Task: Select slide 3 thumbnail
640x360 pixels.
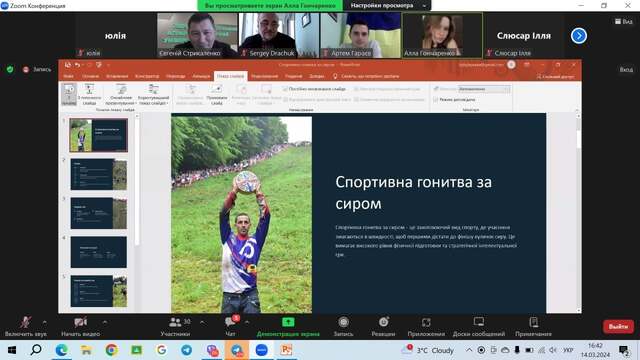Action: [x=98, y=213]
